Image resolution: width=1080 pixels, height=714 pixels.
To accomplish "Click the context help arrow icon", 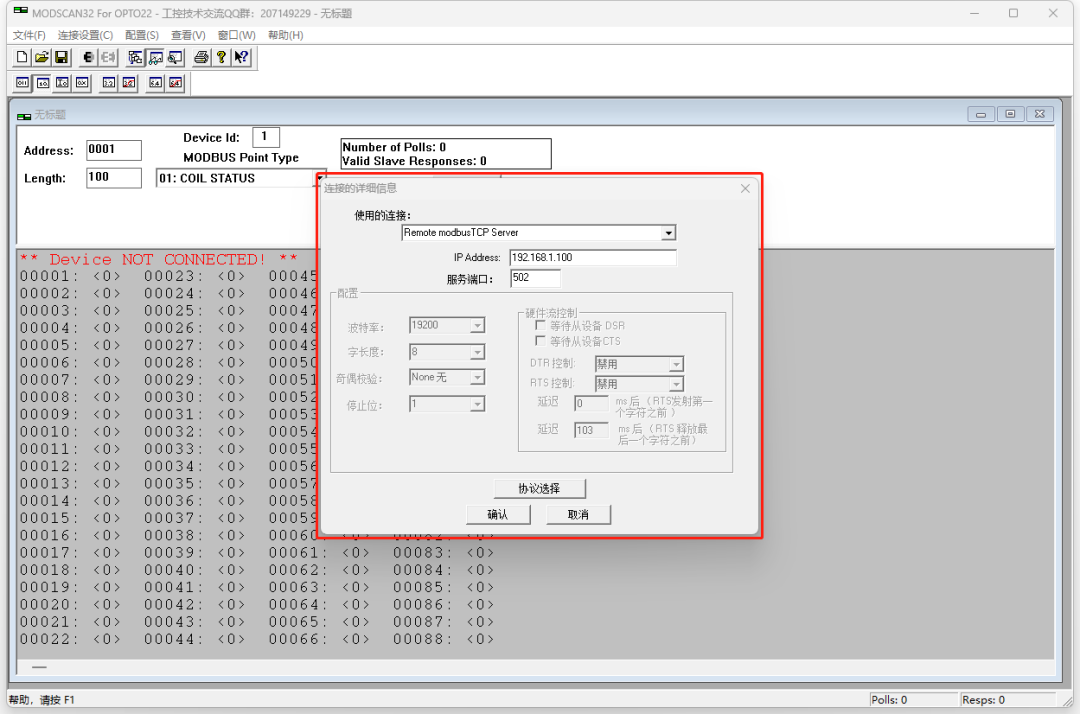I will pos(240,57).
